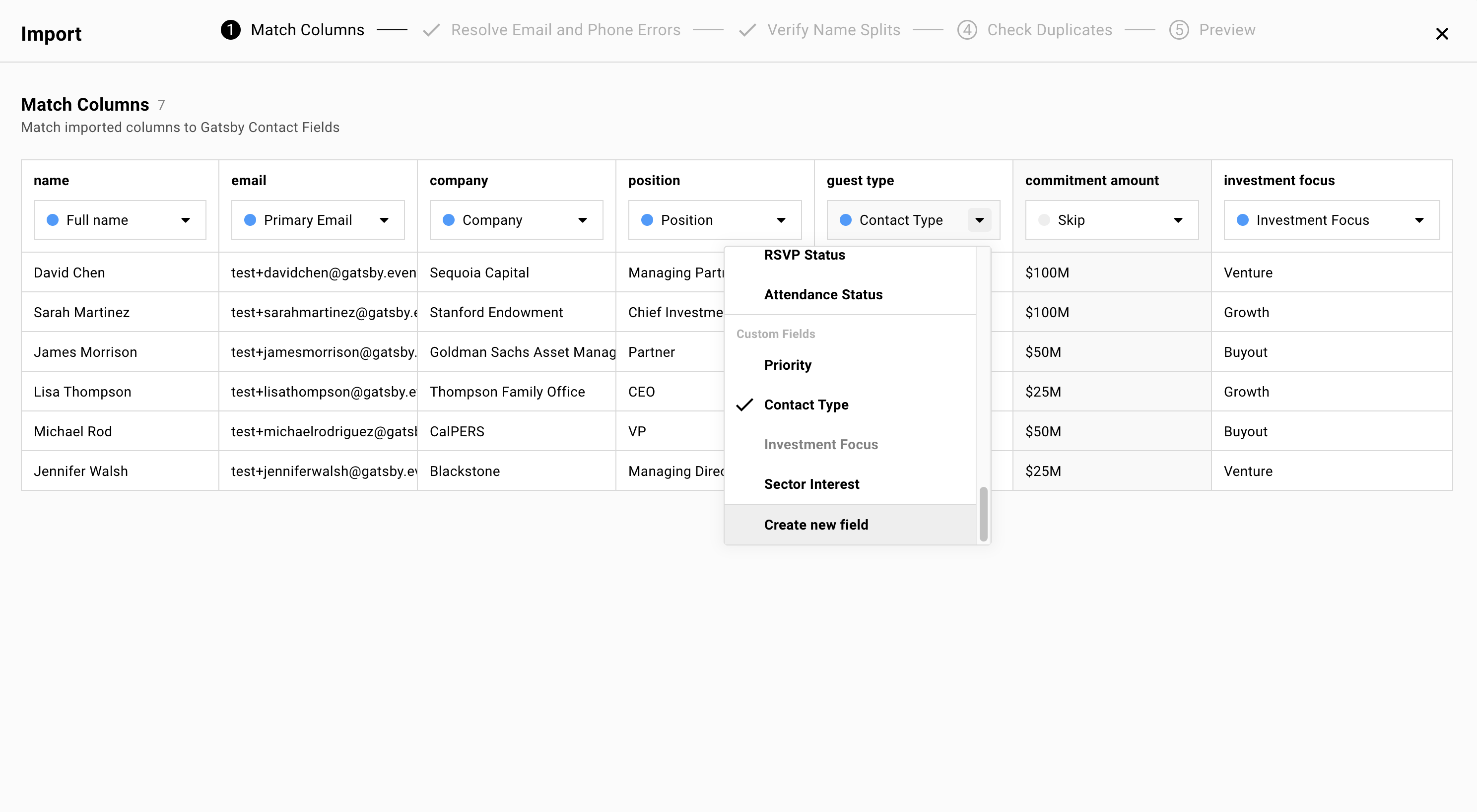Select RSVP Status from the open menu
Viewport: 1477px width, 812px height.
805,255
